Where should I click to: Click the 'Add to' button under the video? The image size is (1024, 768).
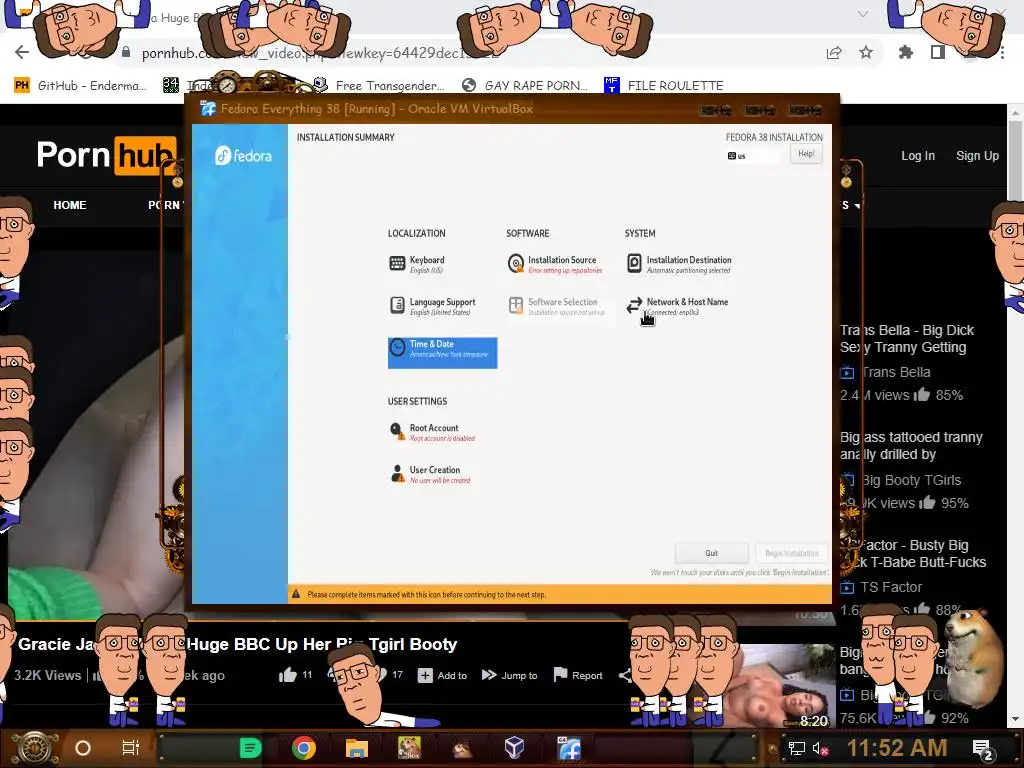click(x=443, y=675)
